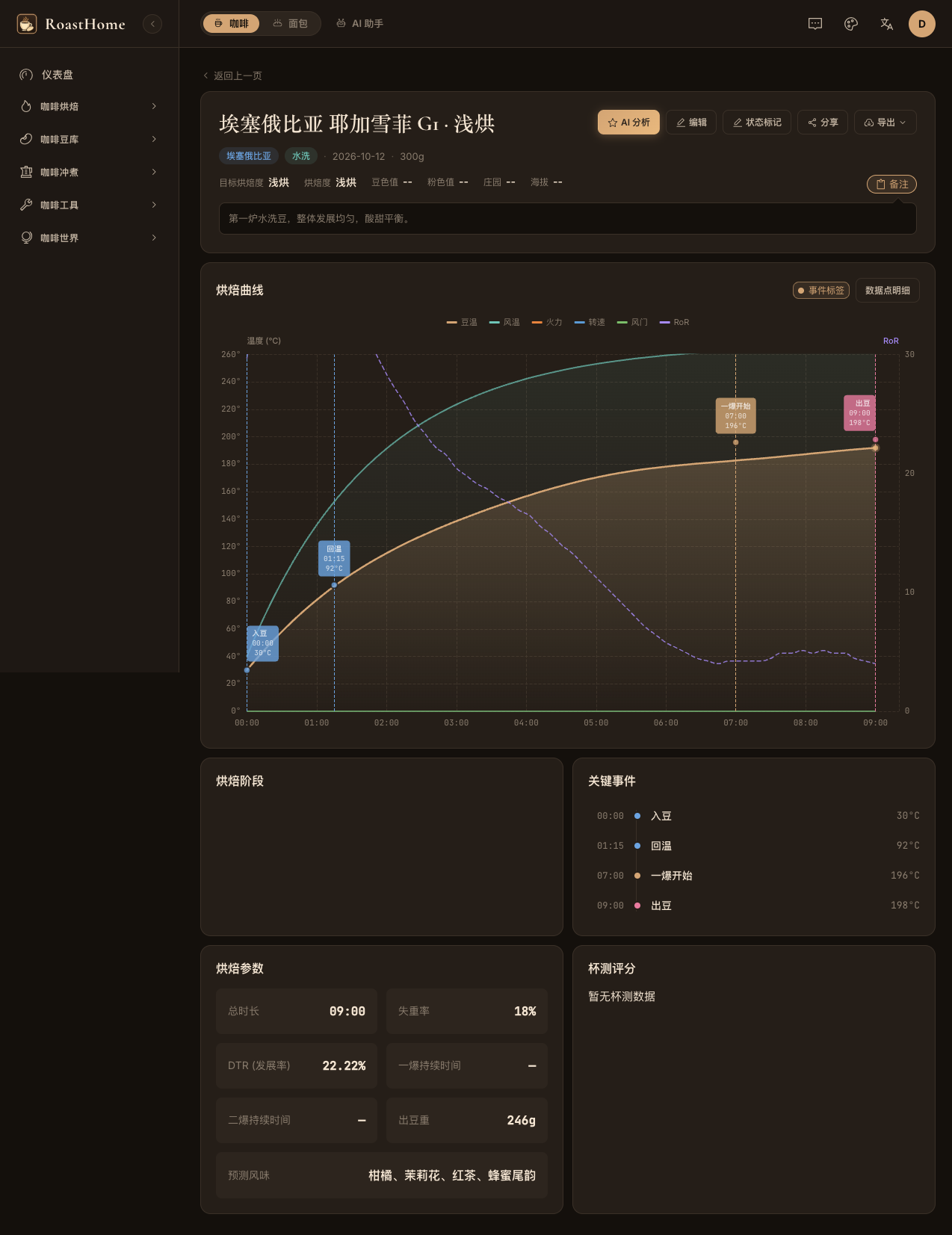
Task: Click the 分享 share button
Action: click(x=823, y=123)
